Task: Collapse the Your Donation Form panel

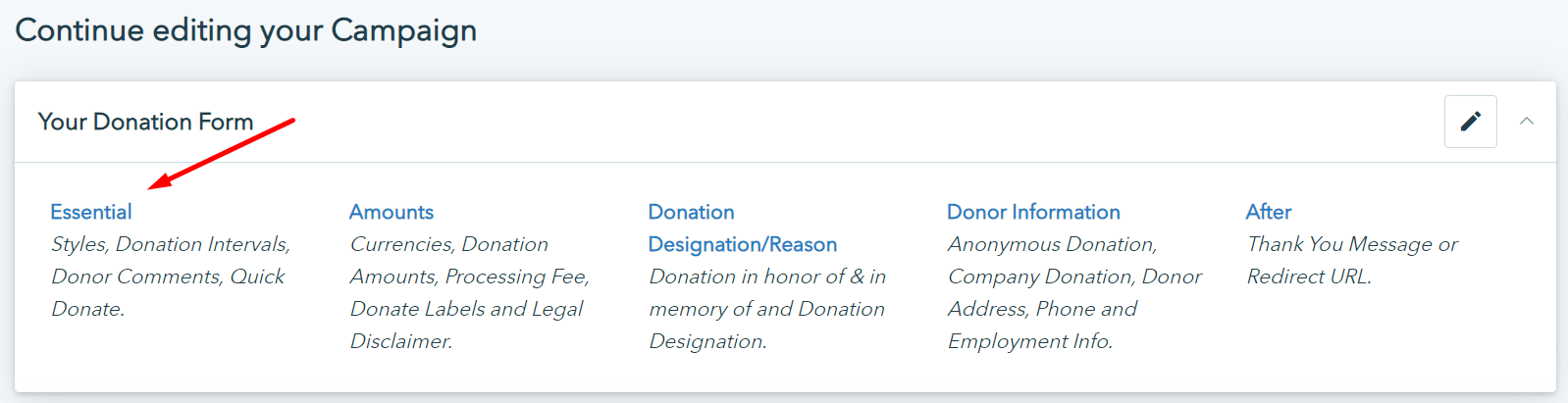Action: click(x=1526, y=122)
